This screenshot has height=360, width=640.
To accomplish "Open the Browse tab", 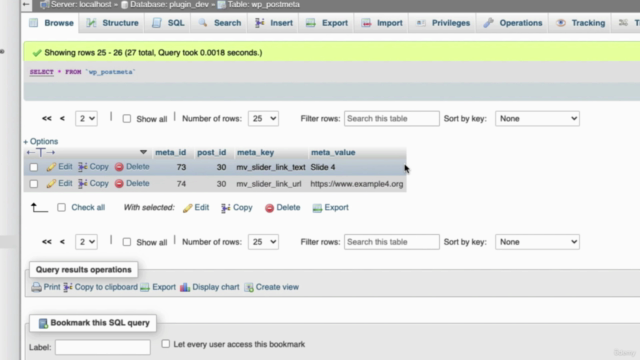I will (51, 23).
